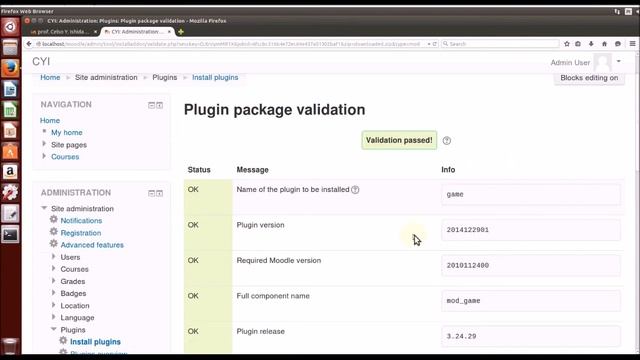Click Install plugins breadcrumb link
640x360 pixels.
click(x=215, y=78)
